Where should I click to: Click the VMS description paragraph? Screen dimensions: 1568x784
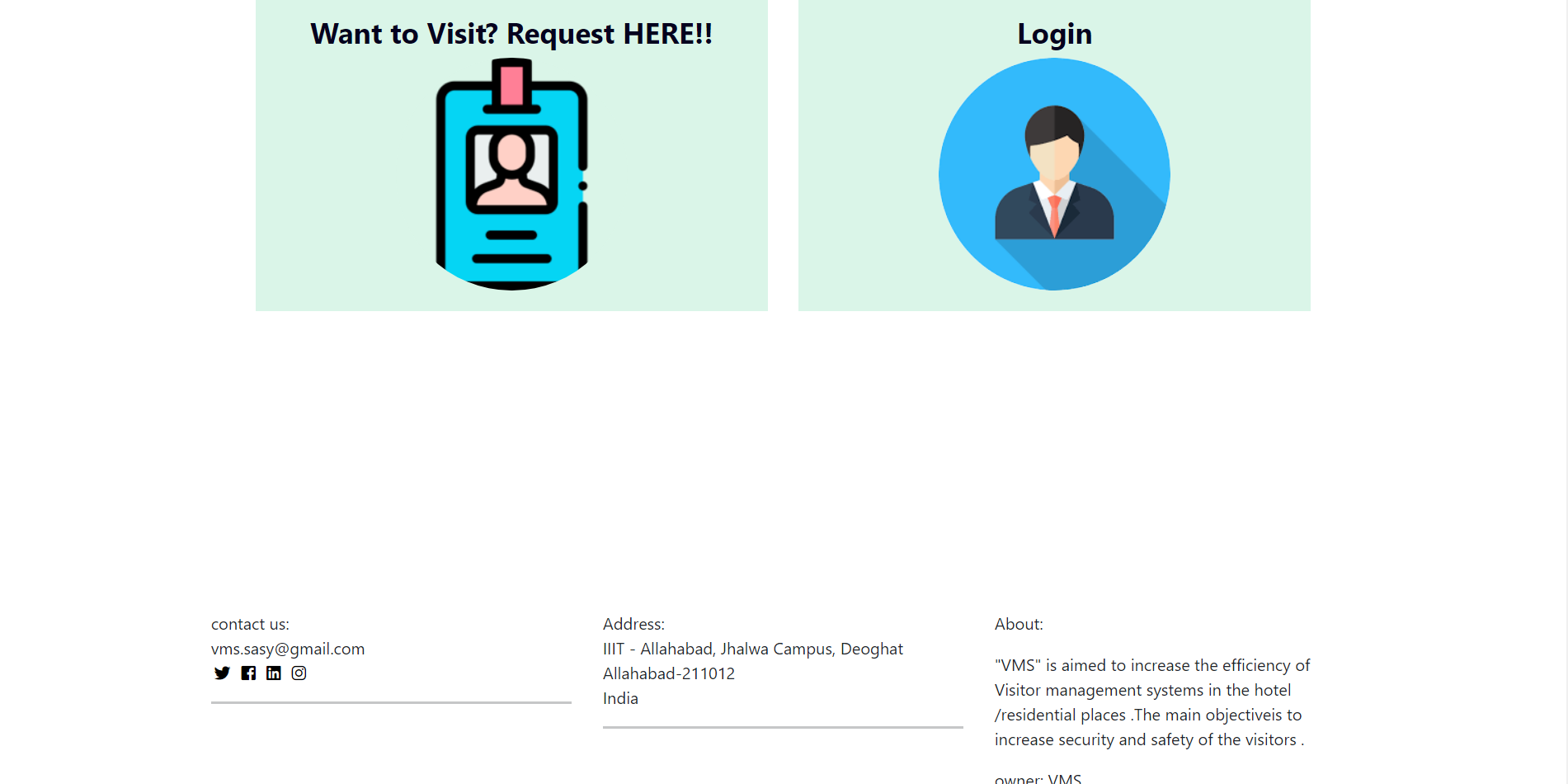click(x=1152, y=702)
